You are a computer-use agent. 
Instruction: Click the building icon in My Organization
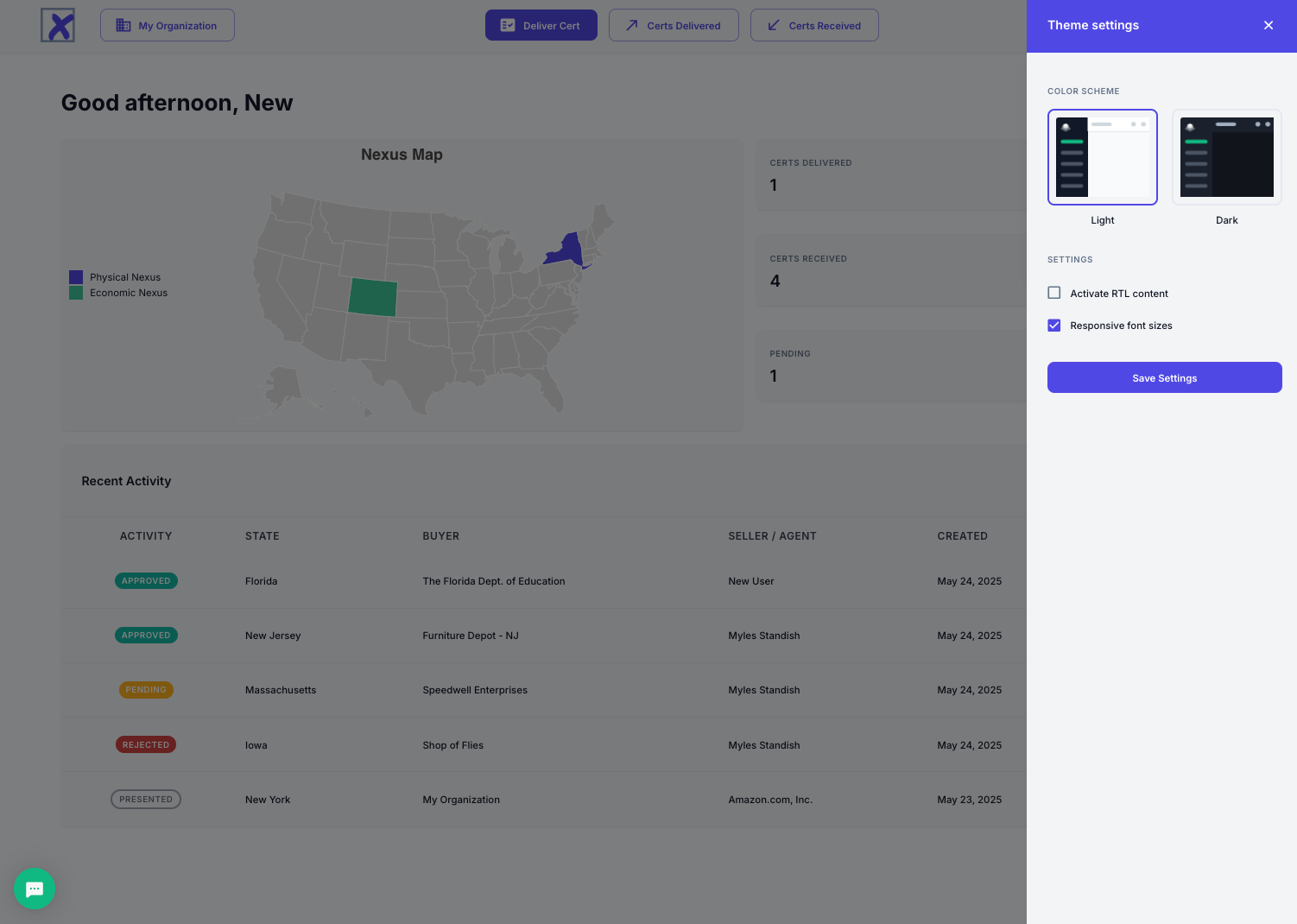(x=123, y=26)
